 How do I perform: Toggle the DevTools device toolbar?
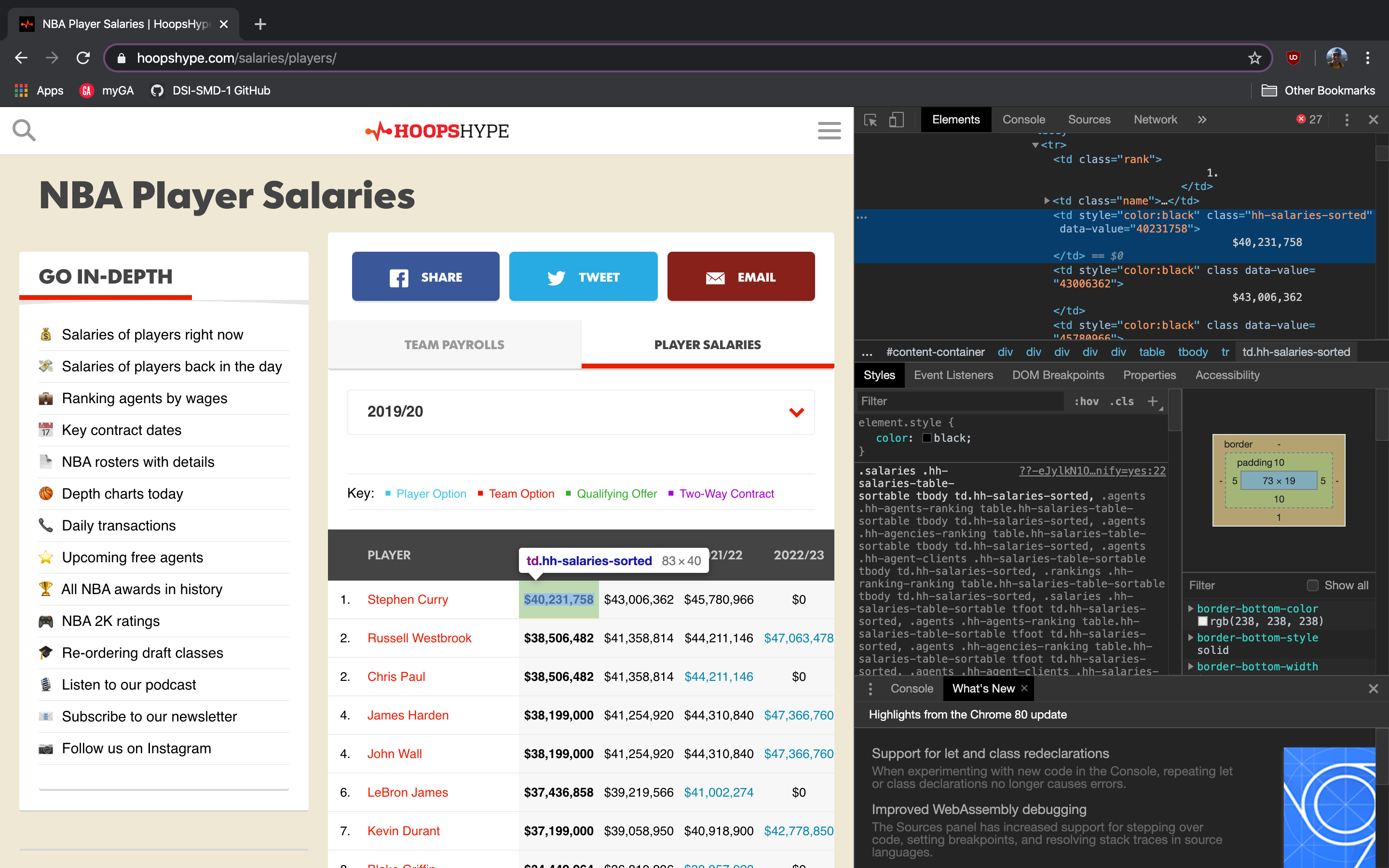pyautogui.click(x=896, y=120)
